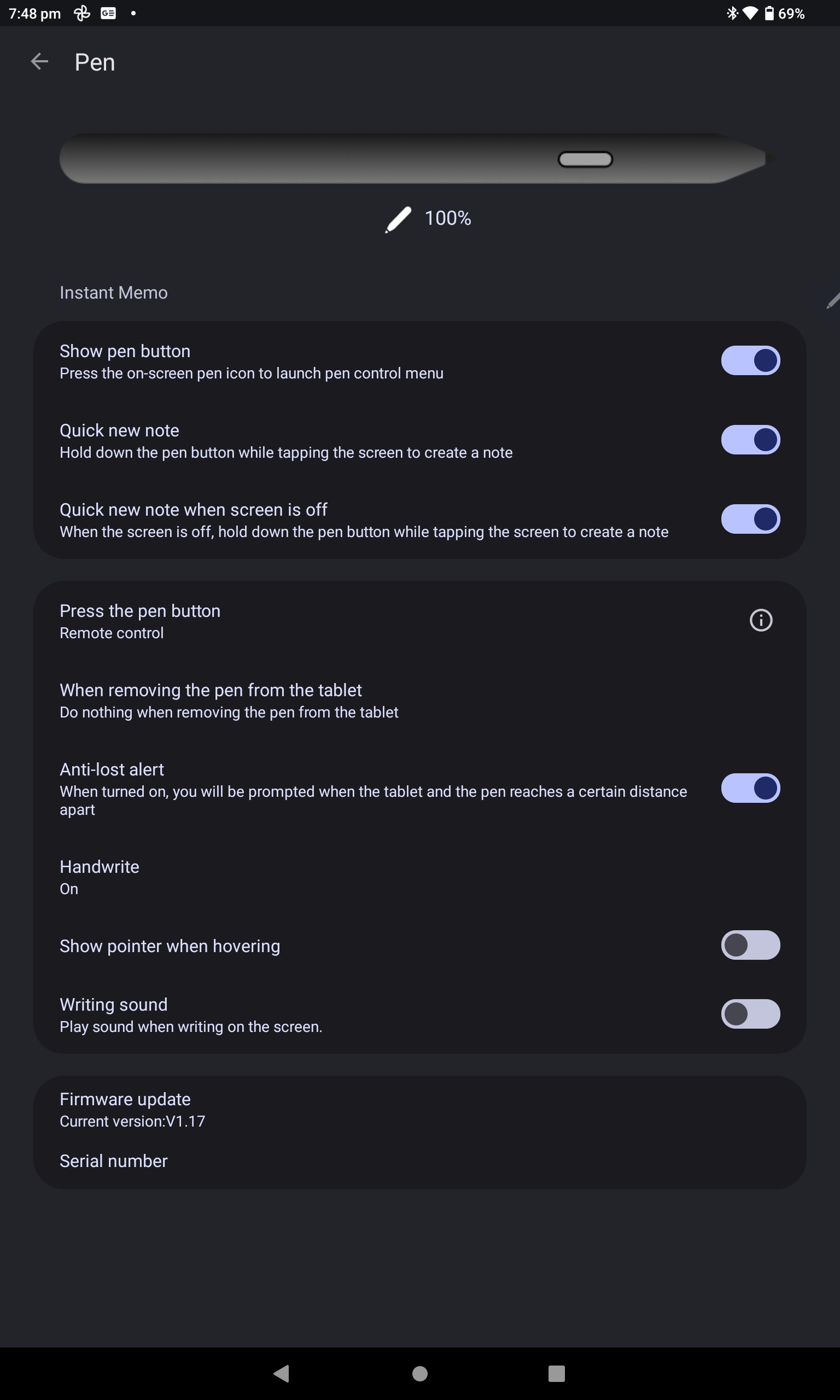Turn off Quick new note
The width and height of the screenshot is (840, 1400).
[750, 440]
